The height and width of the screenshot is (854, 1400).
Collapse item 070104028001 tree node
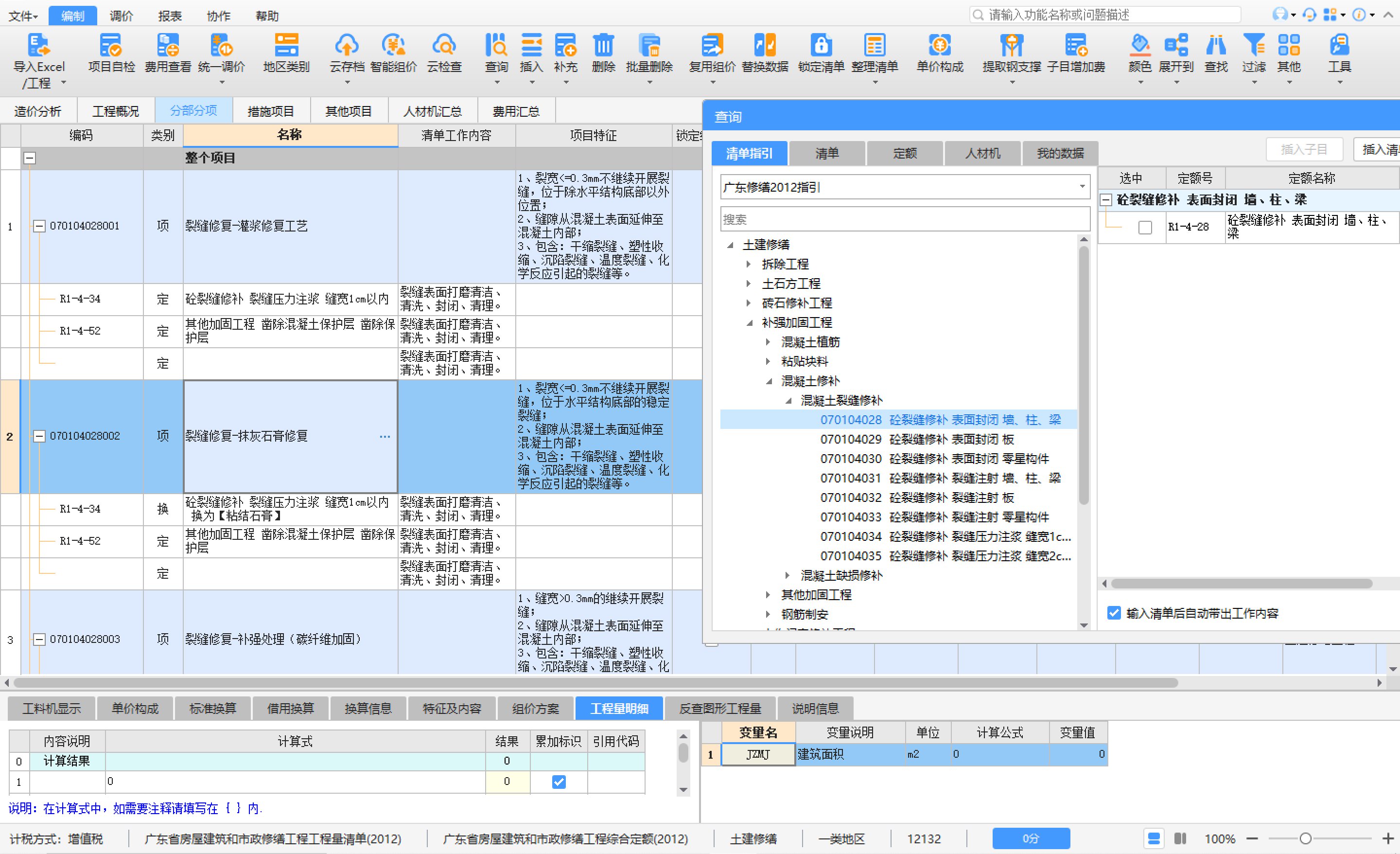38,226
